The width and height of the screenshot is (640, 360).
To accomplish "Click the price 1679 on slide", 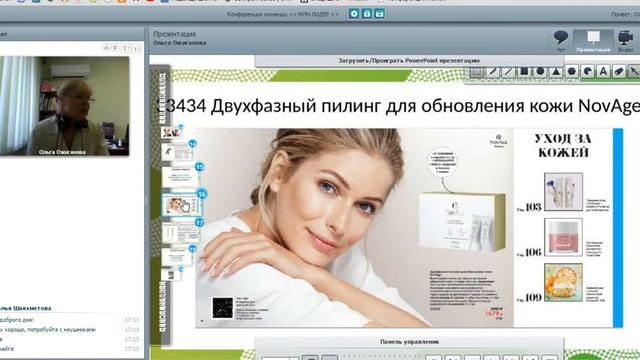I will click(494, 313).
